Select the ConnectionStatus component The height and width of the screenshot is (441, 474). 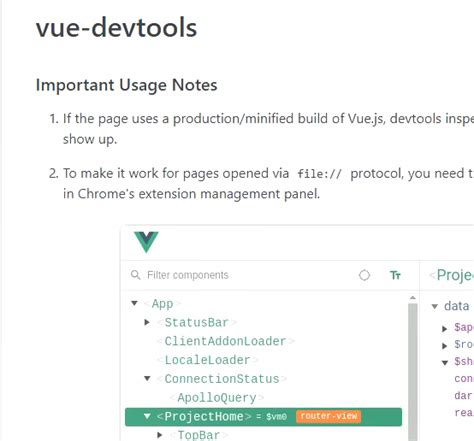222,379
